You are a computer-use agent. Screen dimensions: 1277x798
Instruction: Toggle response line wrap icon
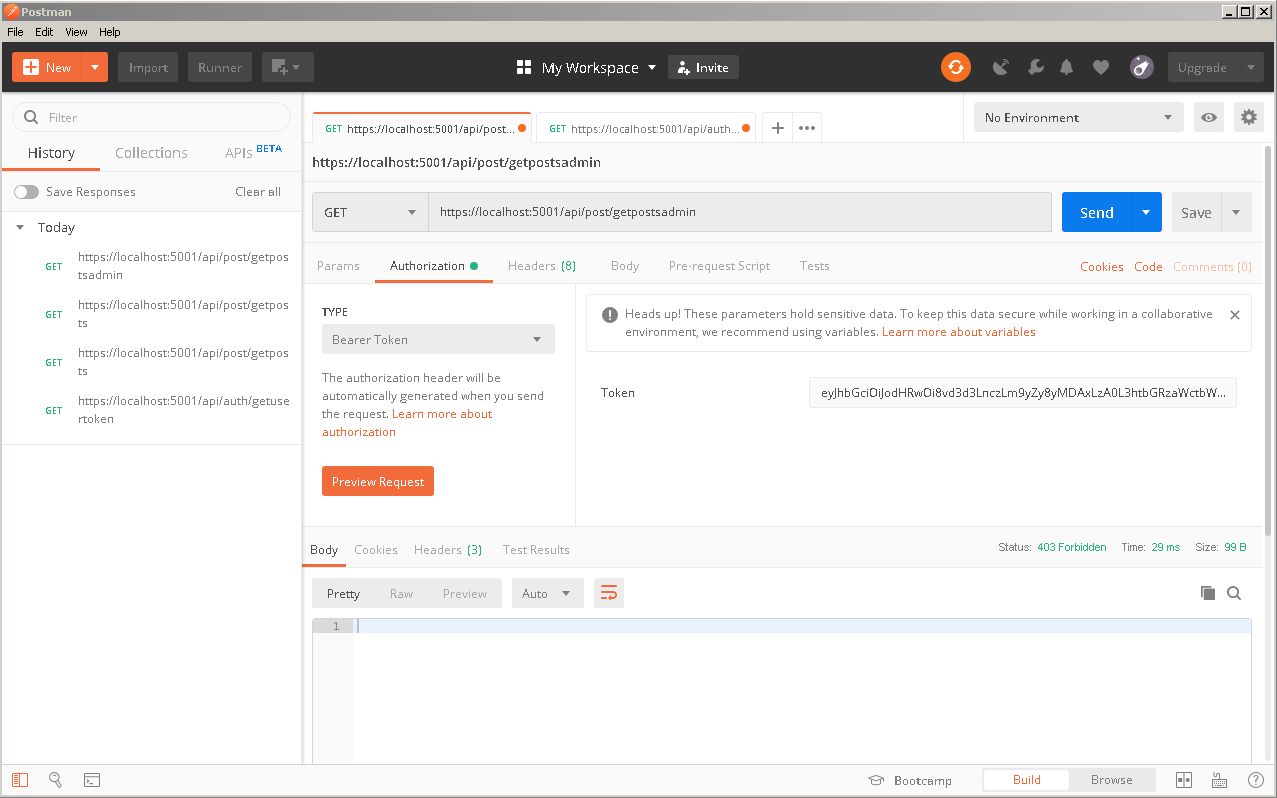[608, 593]
